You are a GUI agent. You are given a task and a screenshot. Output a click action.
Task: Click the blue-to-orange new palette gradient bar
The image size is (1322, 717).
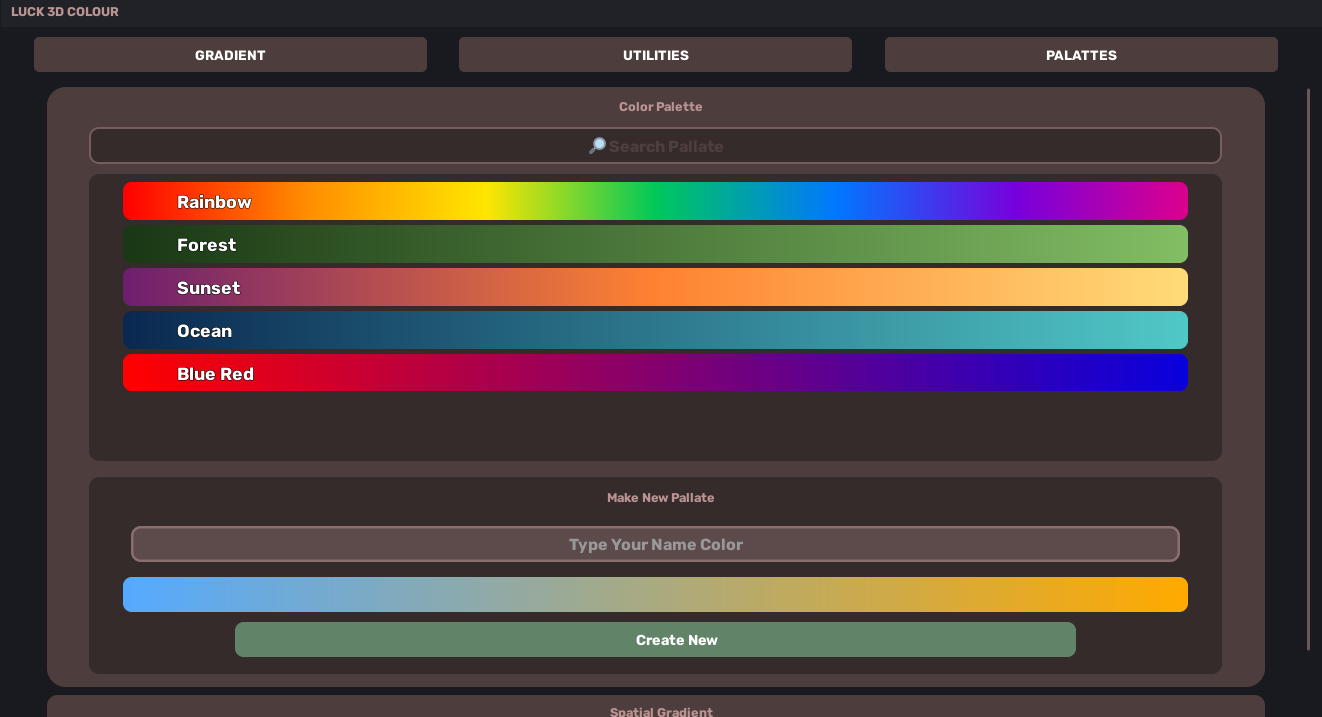655,594
